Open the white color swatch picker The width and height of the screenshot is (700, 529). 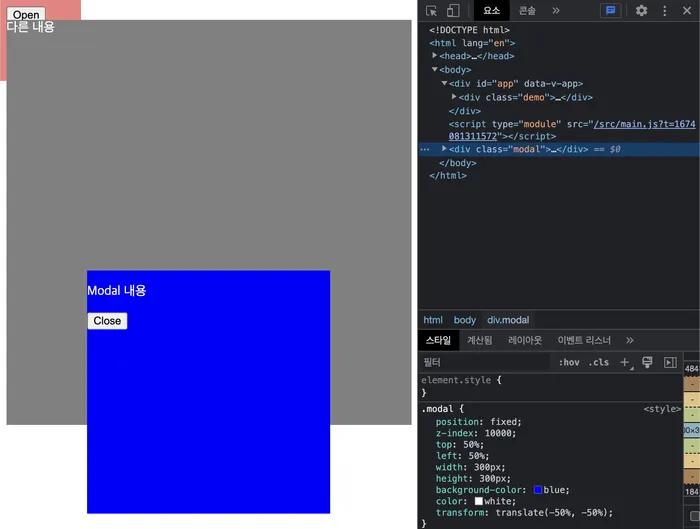pyautogui.click(x=479, y=501)
